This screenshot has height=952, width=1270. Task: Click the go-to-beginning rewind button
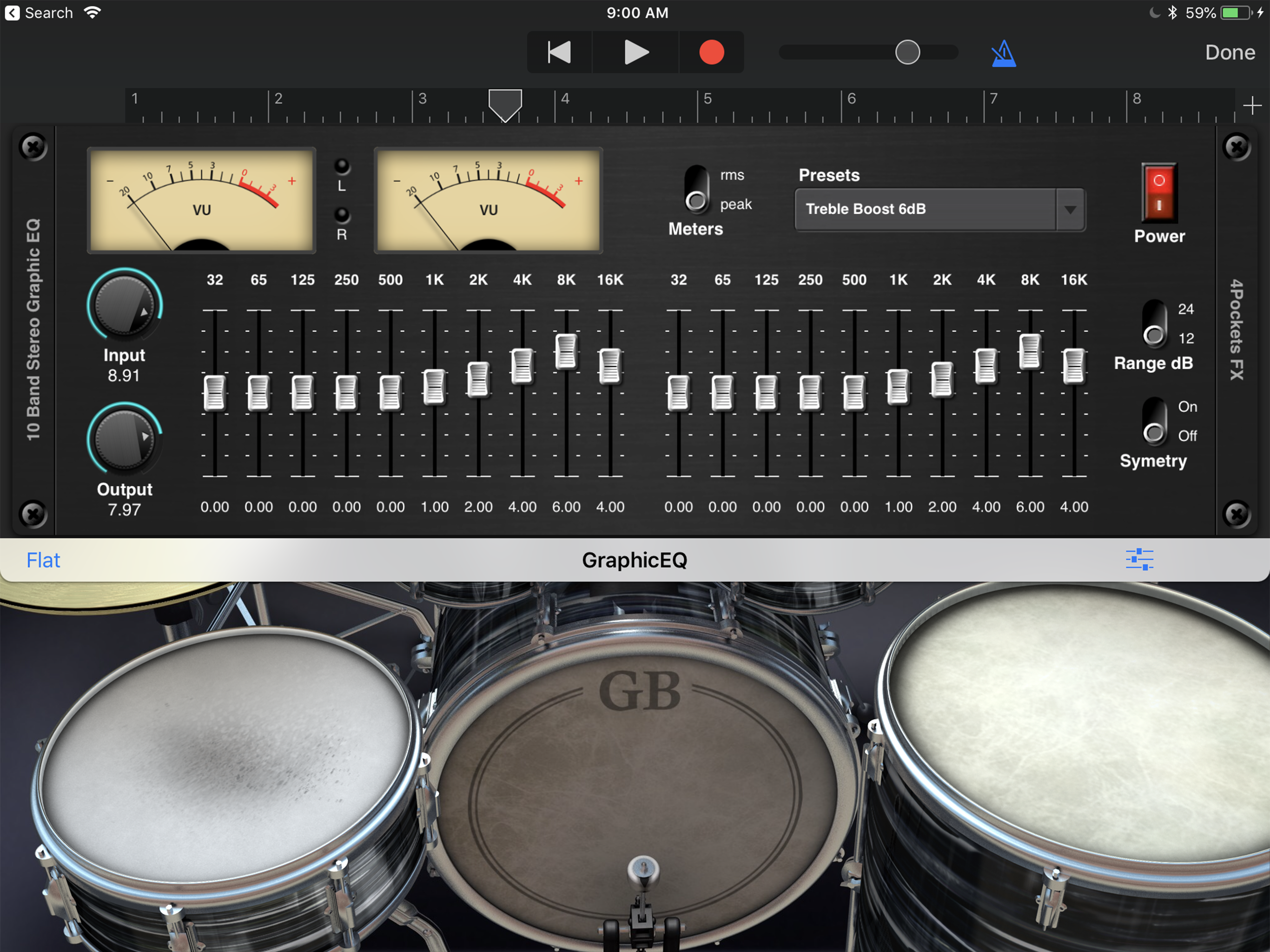click(x=559, y=52)
